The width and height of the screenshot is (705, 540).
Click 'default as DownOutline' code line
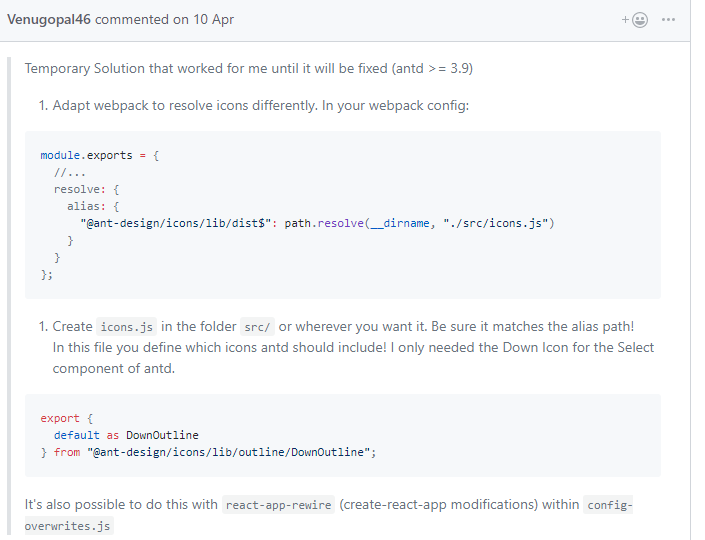coord(126,435)
